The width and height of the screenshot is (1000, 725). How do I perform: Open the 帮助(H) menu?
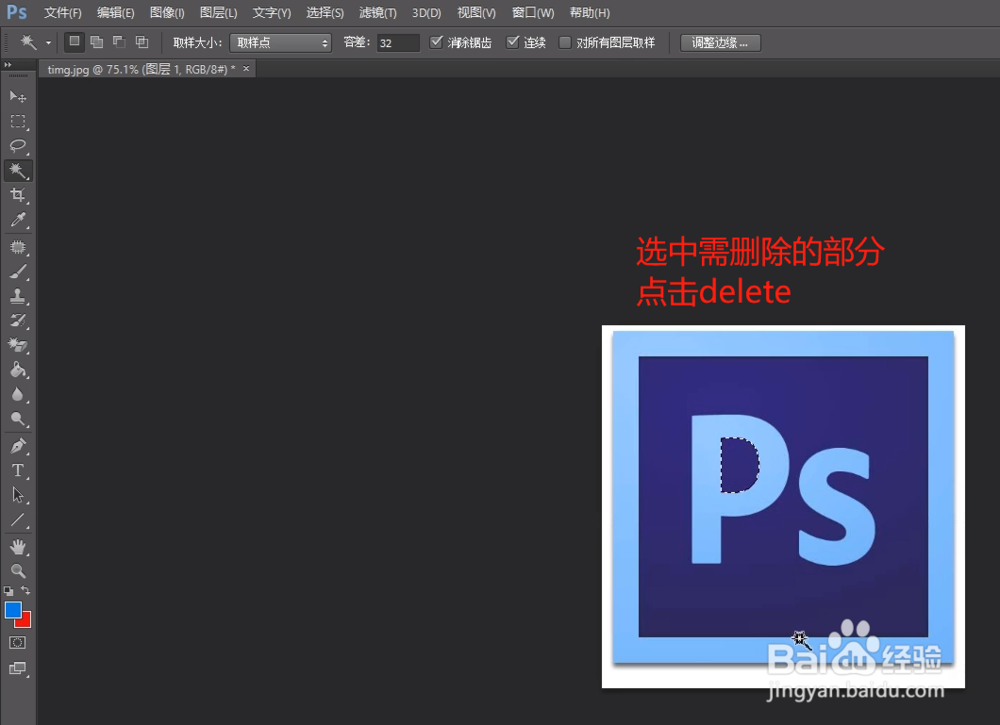point(589,13)
